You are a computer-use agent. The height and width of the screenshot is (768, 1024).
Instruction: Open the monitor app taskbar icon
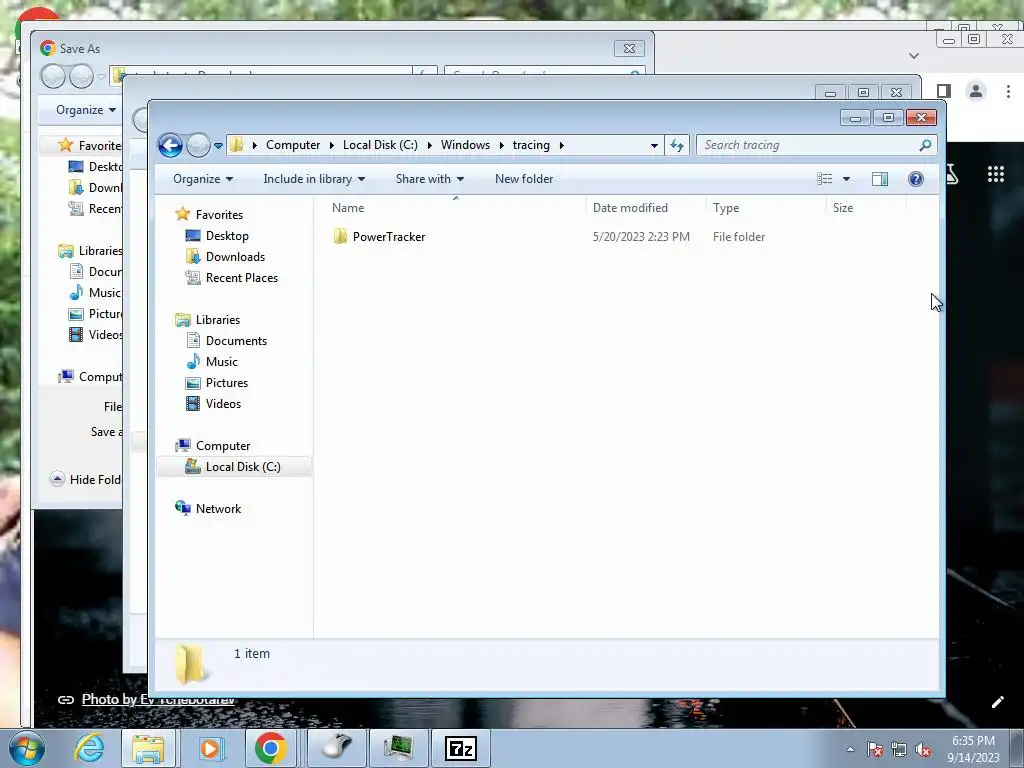pyautogui.click(x=398, y=748)
